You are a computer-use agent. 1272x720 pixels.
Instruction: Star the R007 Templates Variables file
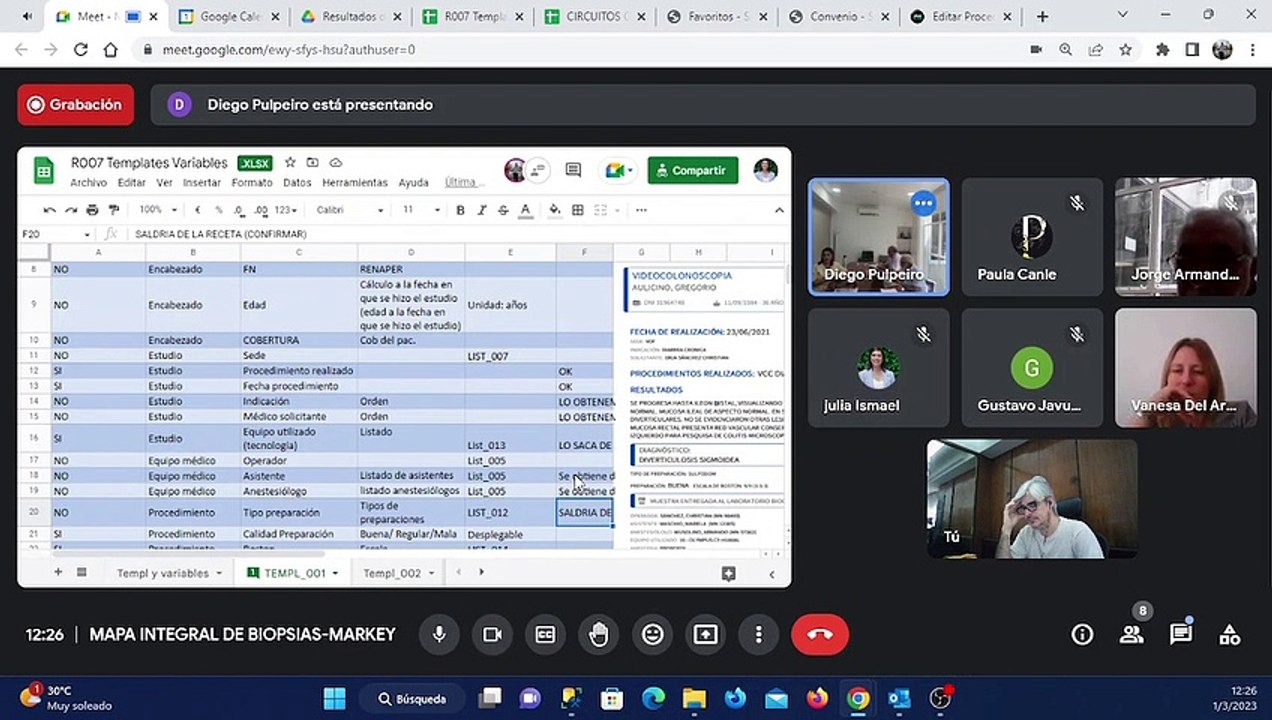(x=290, y=163)
